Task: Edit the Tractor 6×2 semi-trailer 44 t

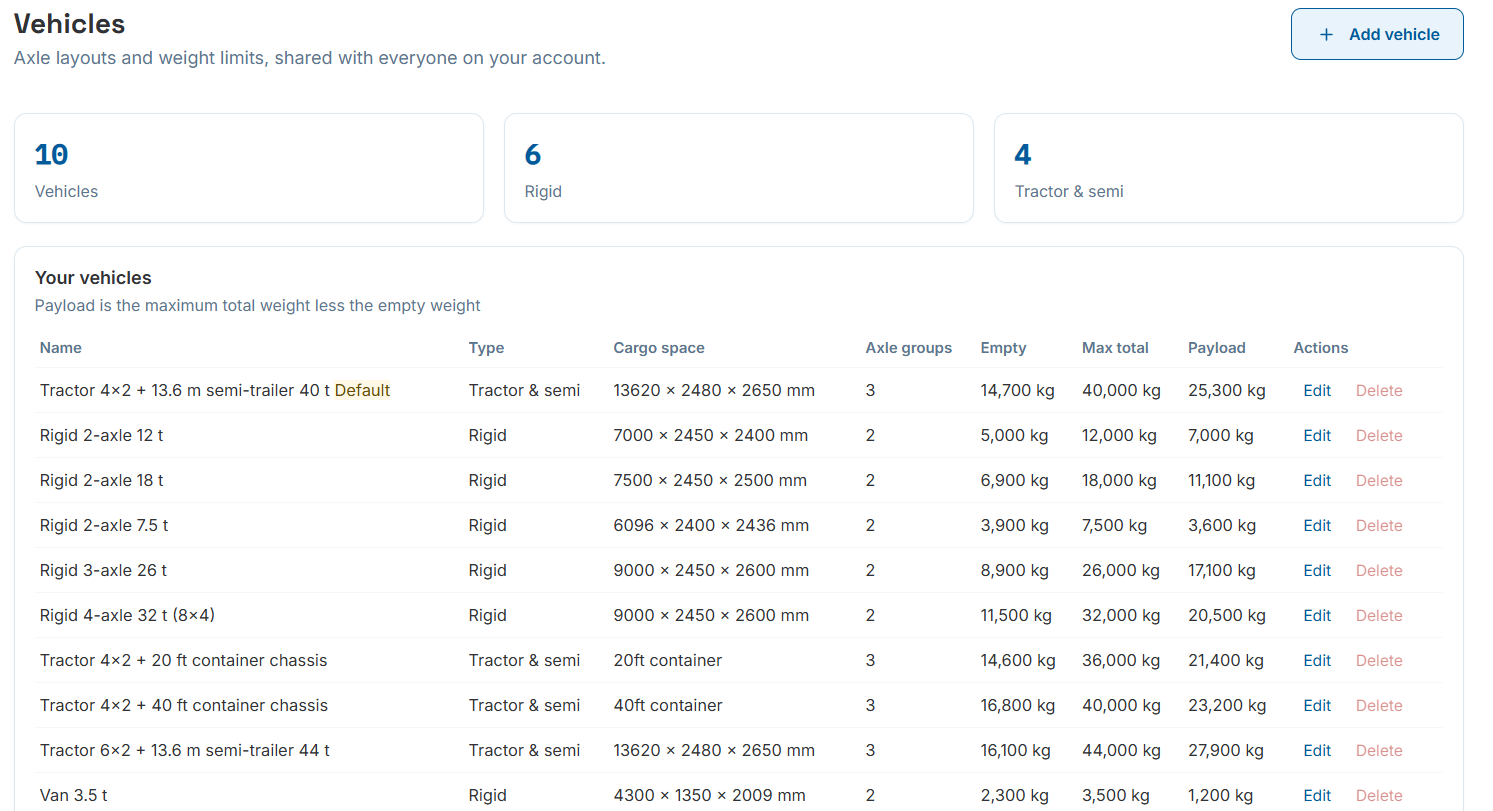Action: pos(1317,751)
